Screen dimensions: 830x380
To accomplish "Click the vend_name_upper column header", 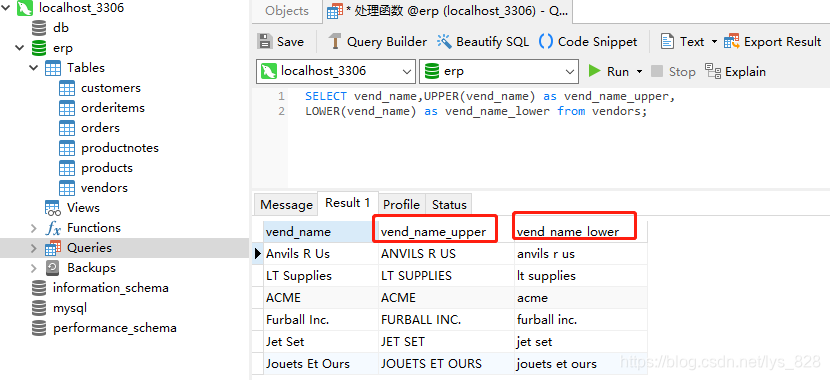I will (x=446, y=232).
